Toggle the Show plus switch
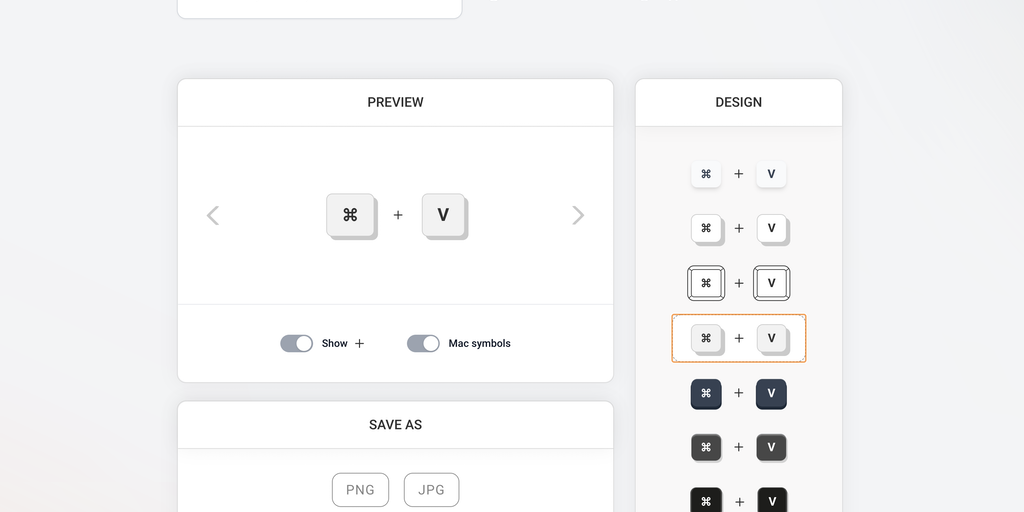The image size is (1024, 512). coord(296,343)
